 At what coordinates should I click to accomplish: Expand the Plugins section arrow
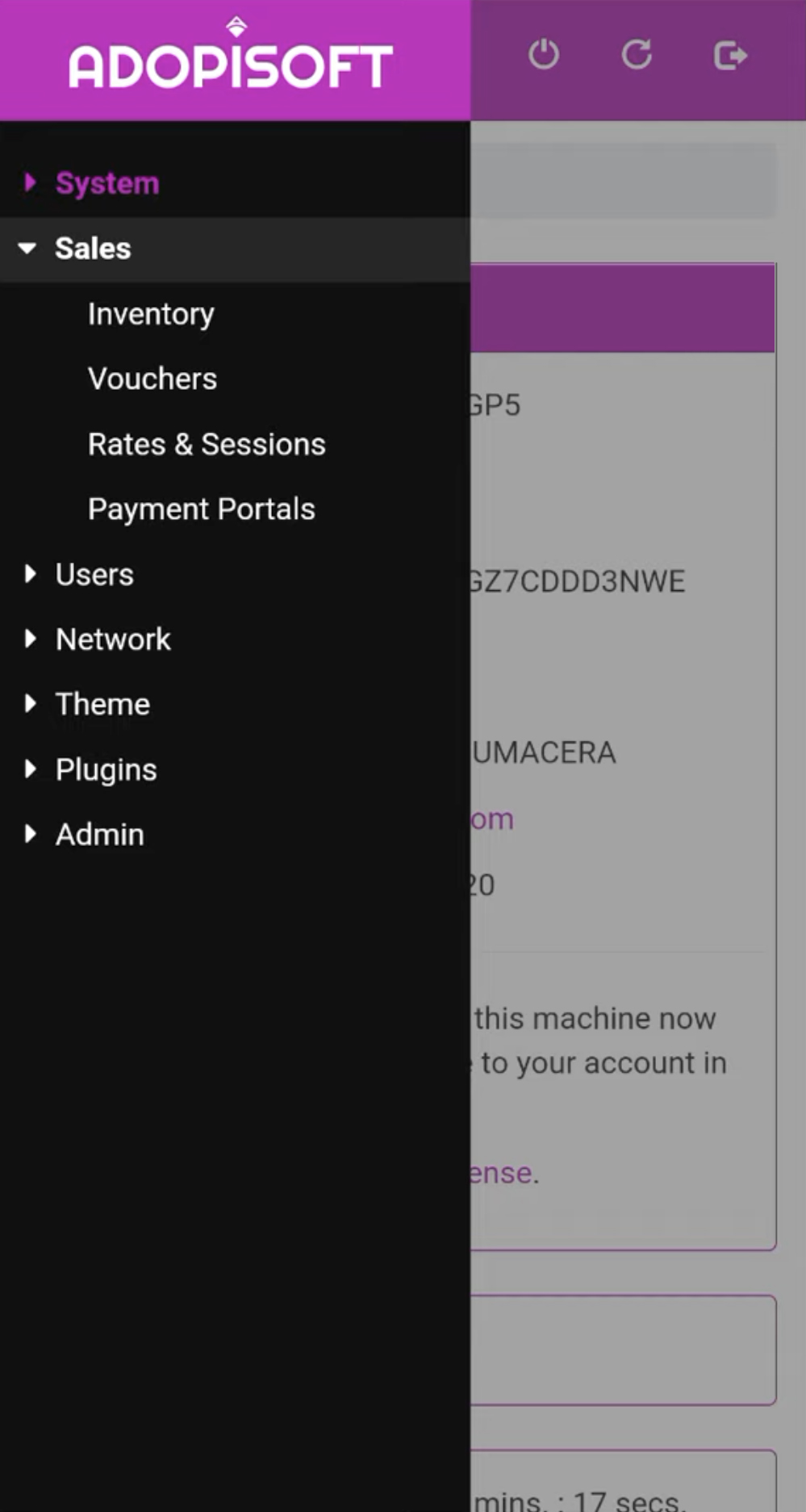tap(30, 769)
